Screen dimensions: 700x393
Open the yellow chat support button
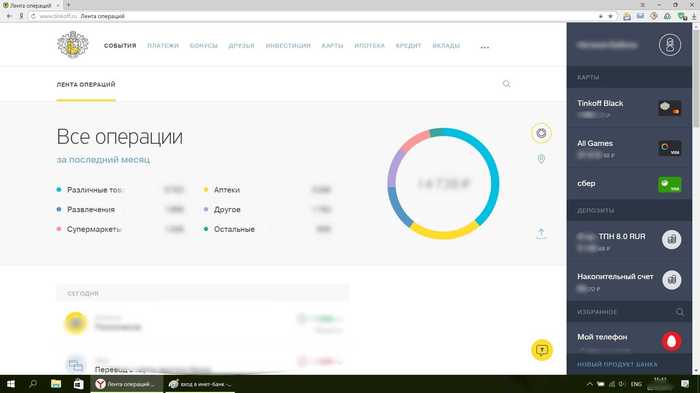pos(542,350)
